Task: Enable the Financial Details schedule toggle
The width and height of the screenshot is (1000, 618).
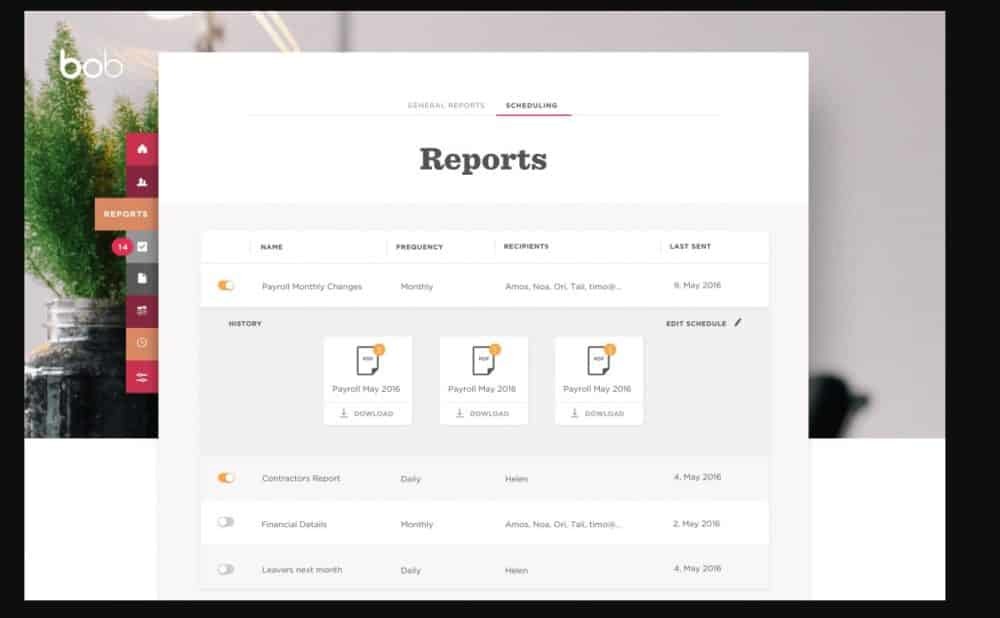Action: click(226, 523)
